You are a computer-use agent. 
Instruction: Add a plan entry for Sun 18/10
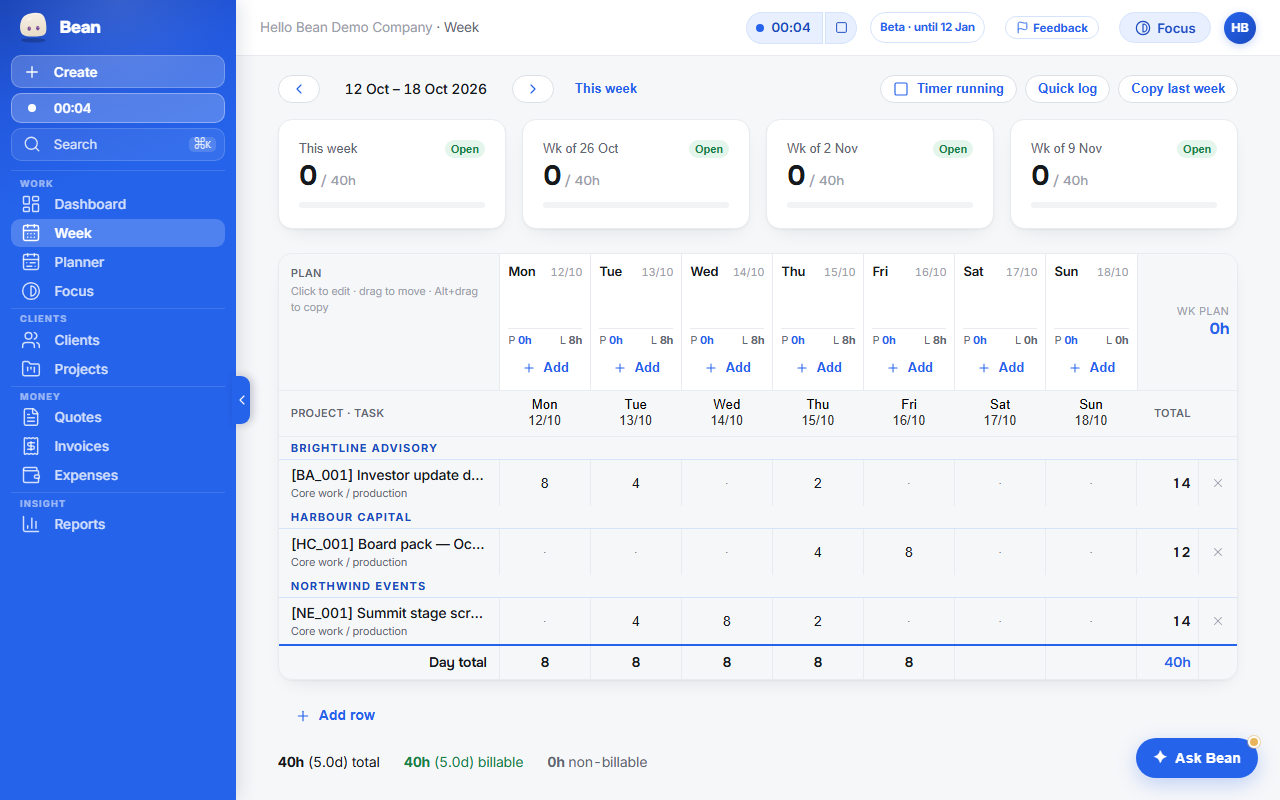coord(1091,367)
